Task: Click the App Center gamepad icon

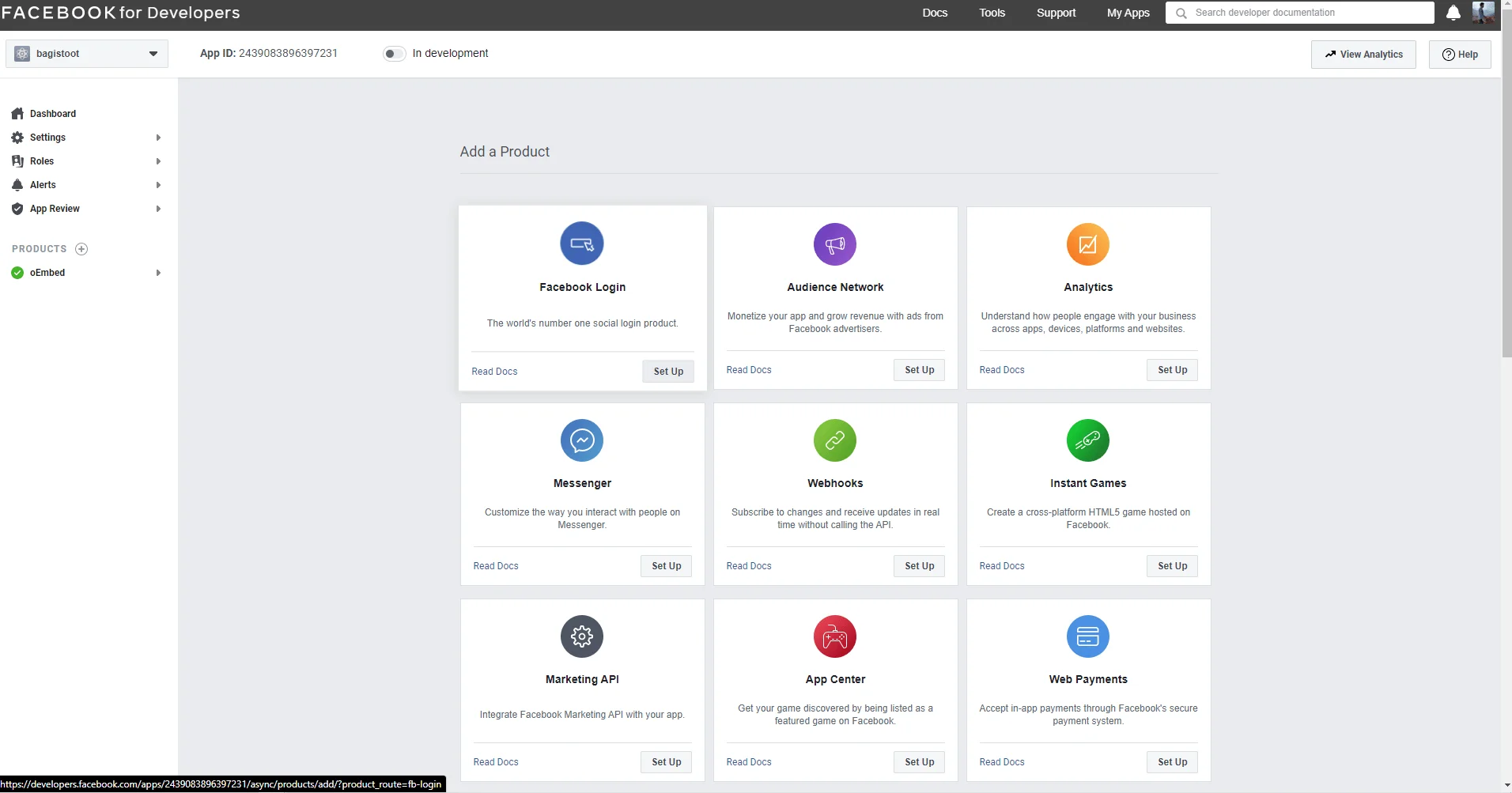Action: 835,636
